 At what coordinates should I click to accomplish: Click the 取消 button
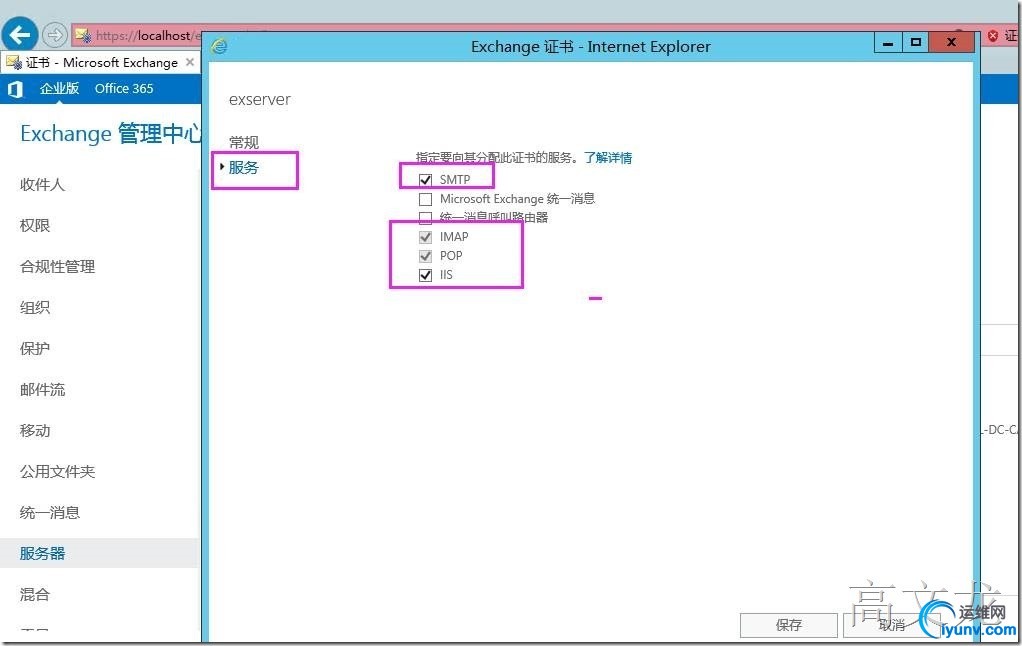tap(891, 625)
